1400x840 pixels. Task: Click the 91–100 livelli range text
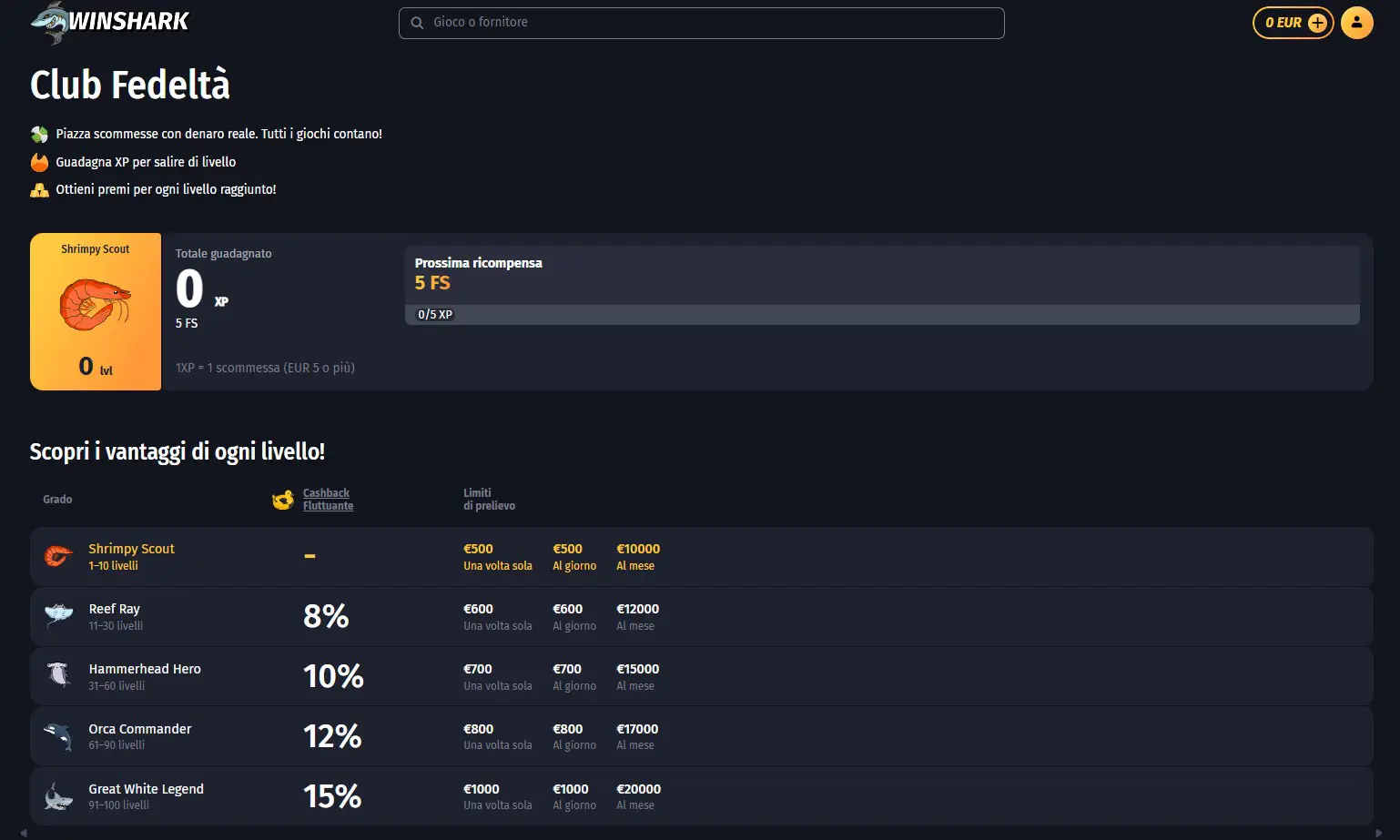tap(118, 805)
